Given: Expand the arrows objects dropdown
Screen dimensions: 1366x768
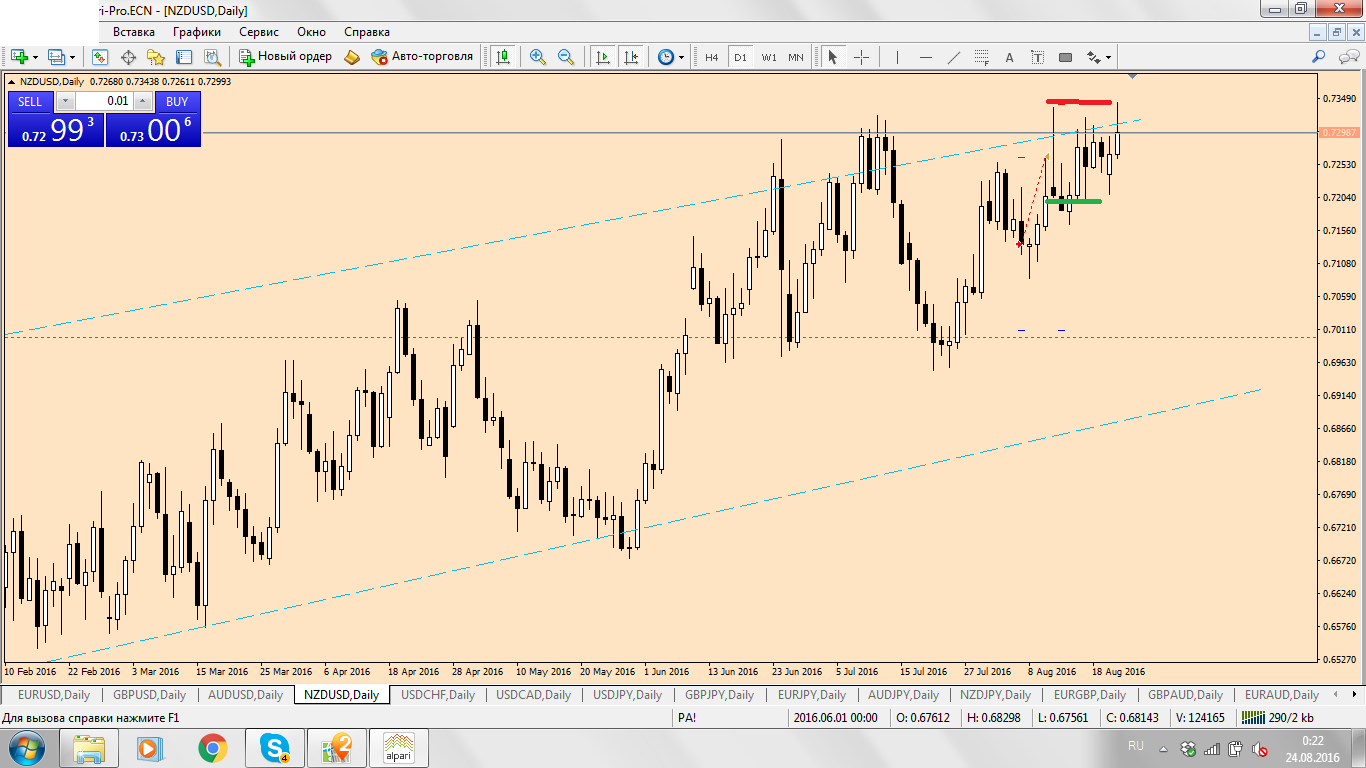Looking at the screenshot, I should click(1109, 57).
